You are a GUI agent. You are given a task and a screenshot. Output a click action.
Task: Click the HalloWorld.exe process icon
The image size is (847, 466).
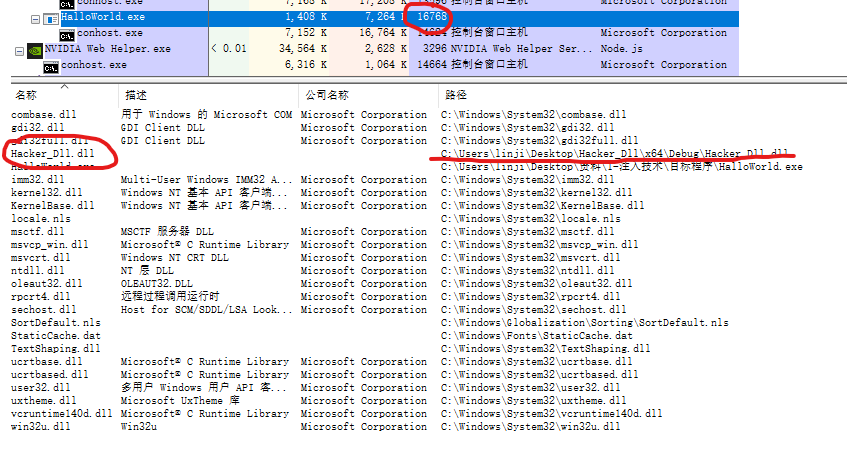pyautogui.click(x=51, y=19)
